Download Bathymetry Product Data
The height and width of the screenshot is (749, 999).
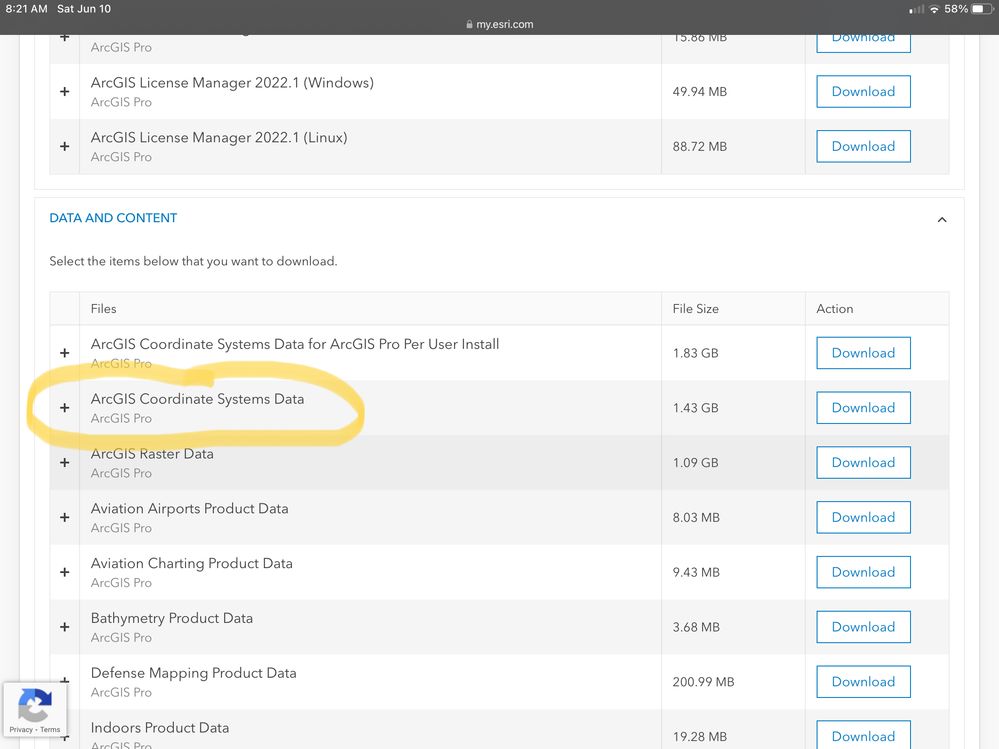click(x=863, y=627)
